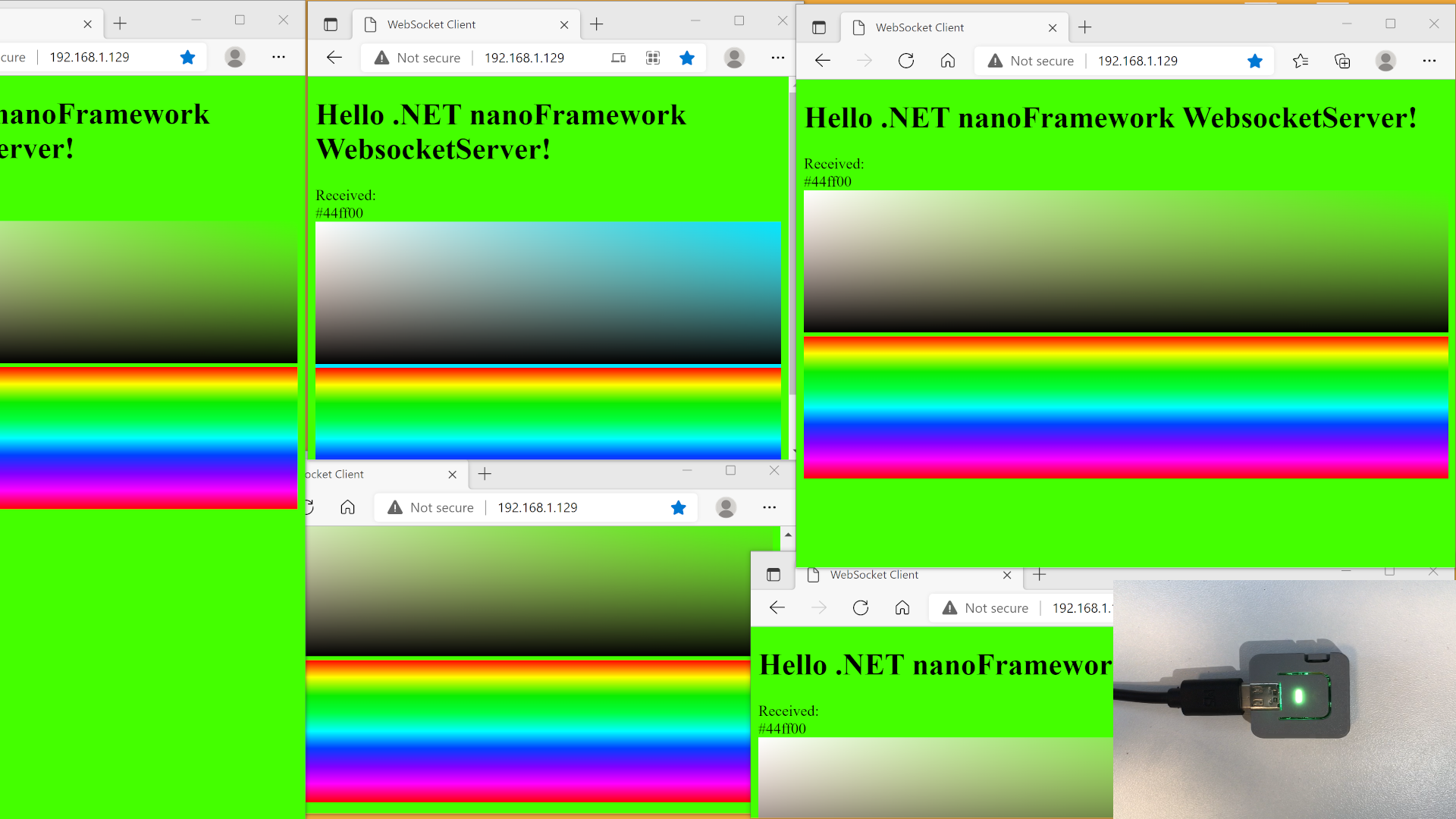
Task: Pick a hue on top-middle window's rainbow bar
Action: click(x=548, y=413)
